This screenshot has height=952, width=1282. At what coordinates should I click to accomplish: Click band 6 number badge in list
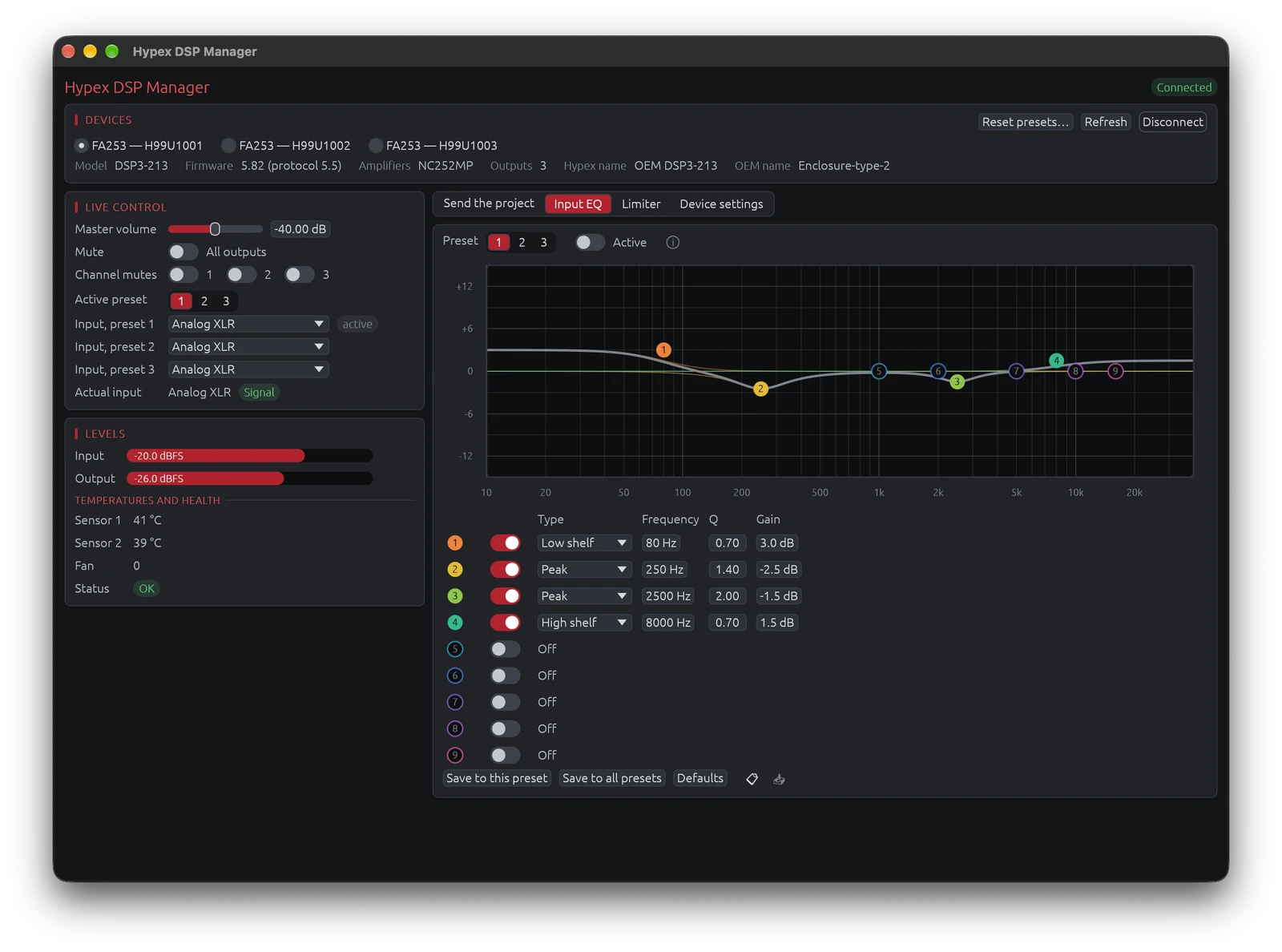[455, 676]
